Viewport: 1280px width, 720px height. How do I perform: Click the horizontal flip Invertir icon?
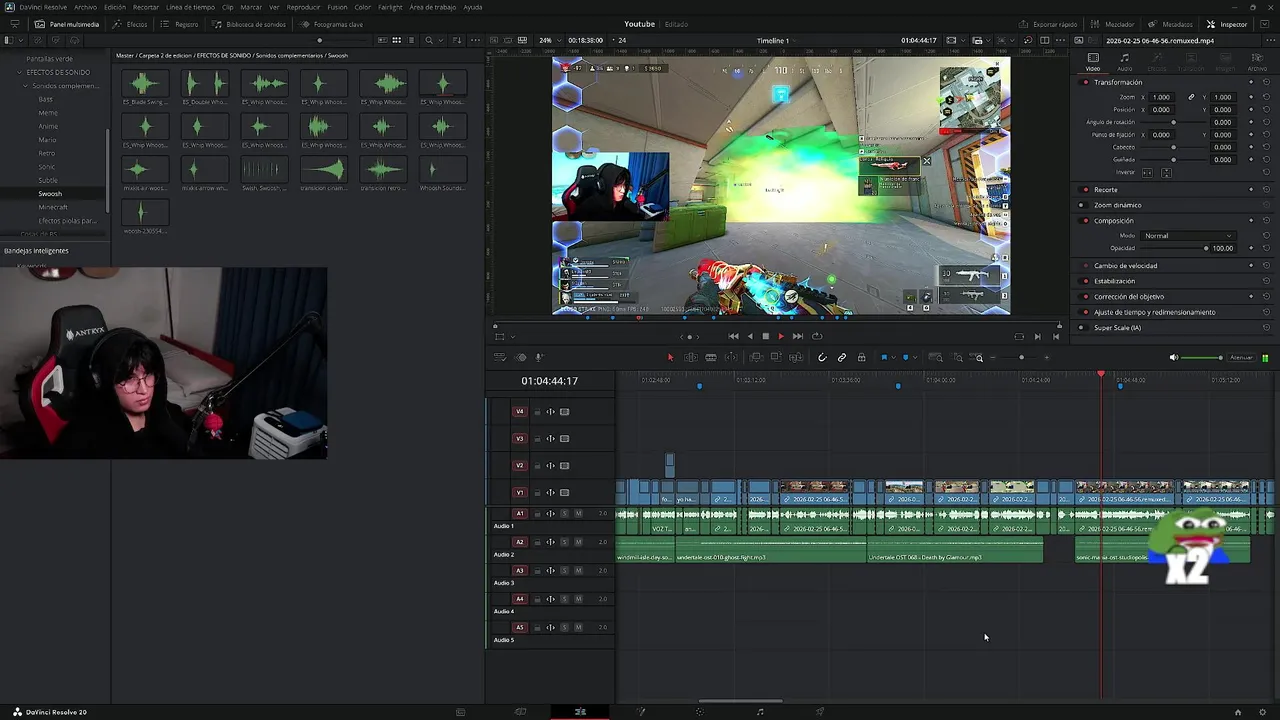coord(1147,172)
